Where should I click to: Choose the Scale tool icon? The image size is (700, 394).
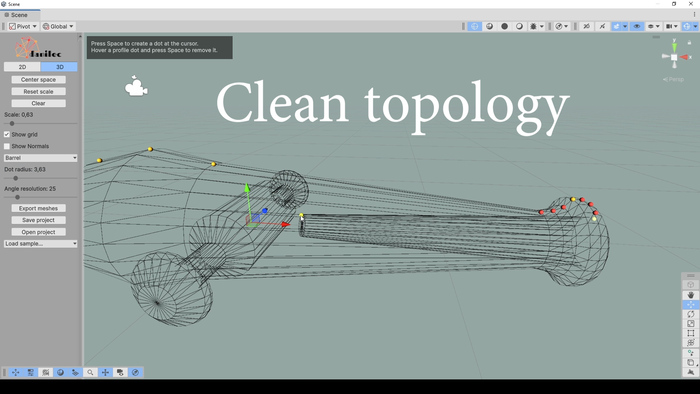[x=691, y=323]
